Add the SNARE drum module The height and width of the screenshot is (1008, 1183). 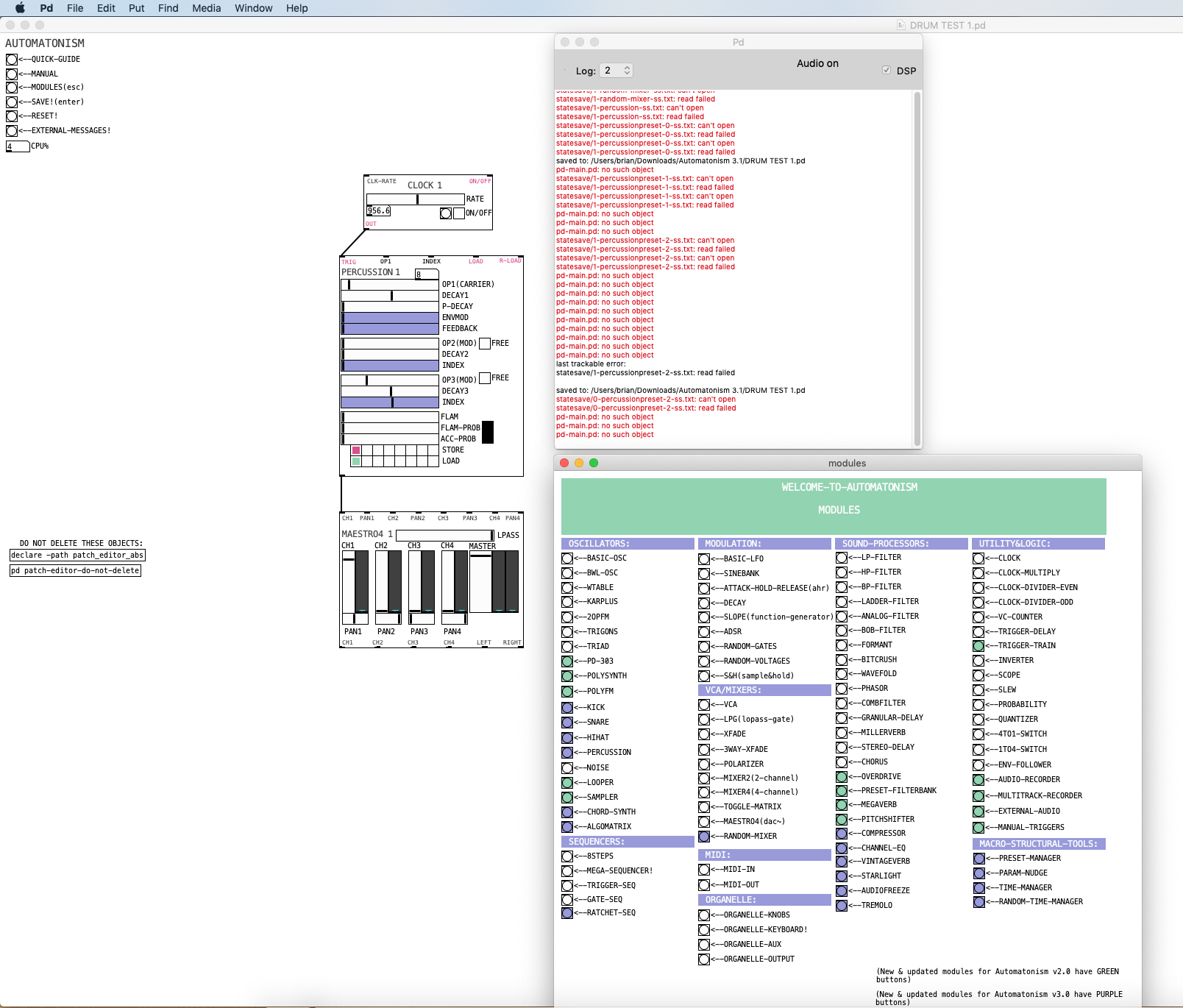point(567,723)
